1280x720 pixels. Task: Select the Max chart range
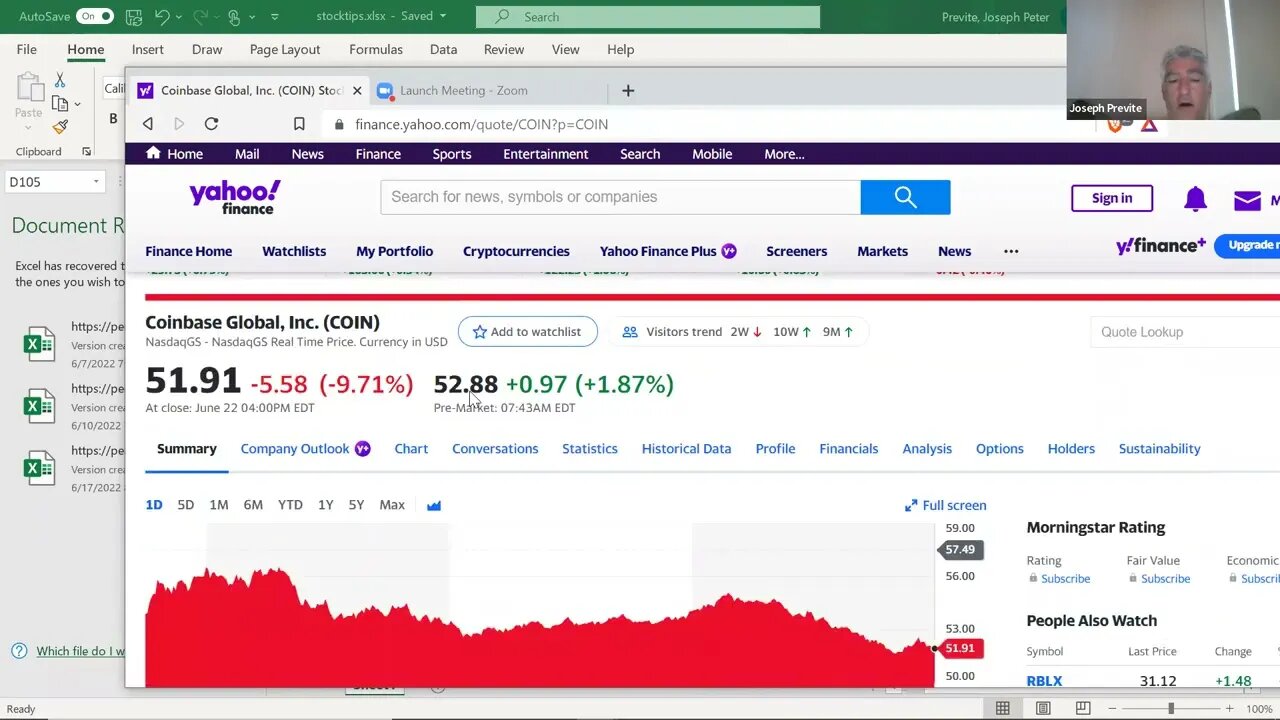[392, 505]
